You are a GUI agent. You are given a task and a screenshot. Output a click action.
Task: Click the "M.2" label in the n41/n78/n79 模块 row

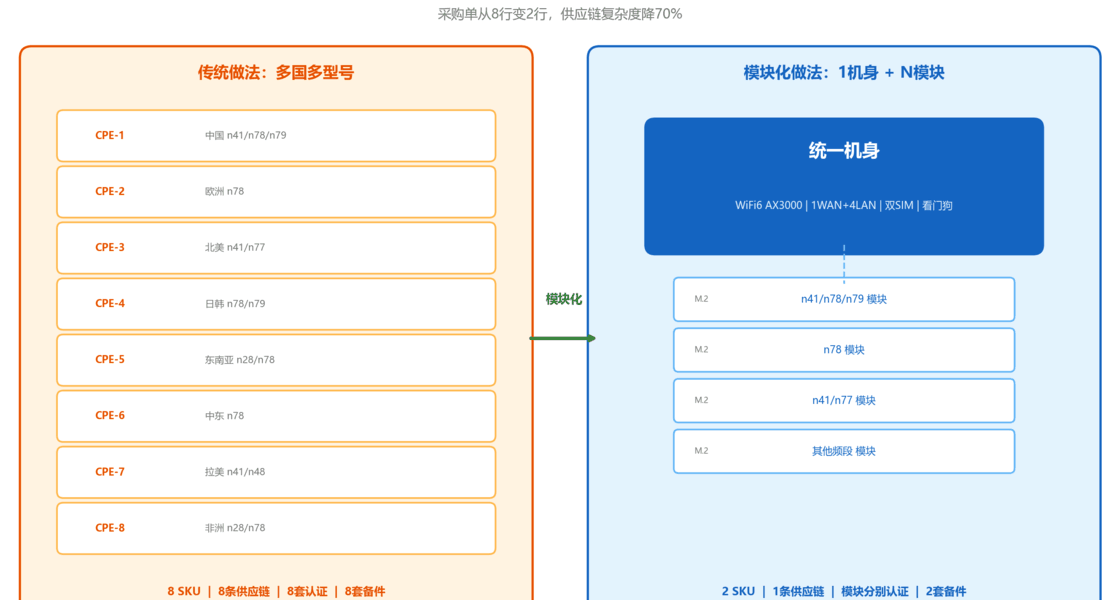tap(701, 299)
